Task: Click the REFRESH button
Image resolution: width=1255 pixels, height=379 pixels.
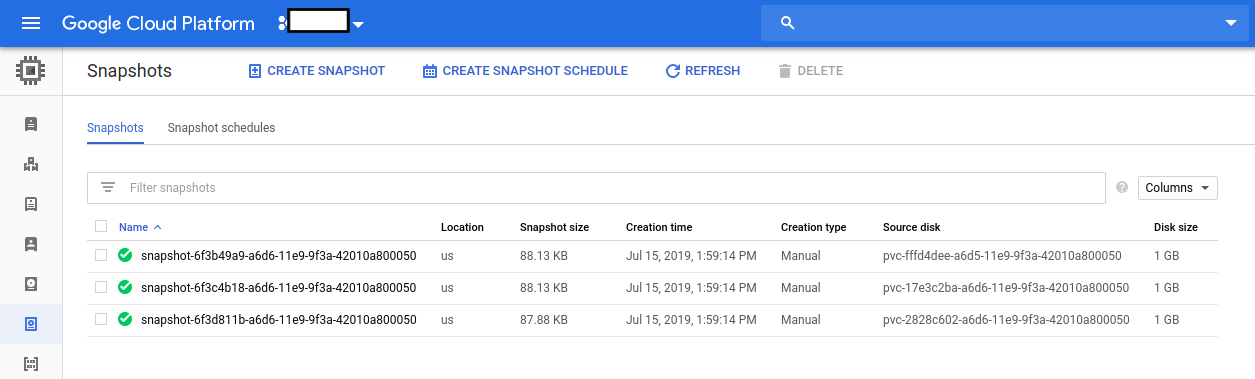Action: click(x=702, y=71)
